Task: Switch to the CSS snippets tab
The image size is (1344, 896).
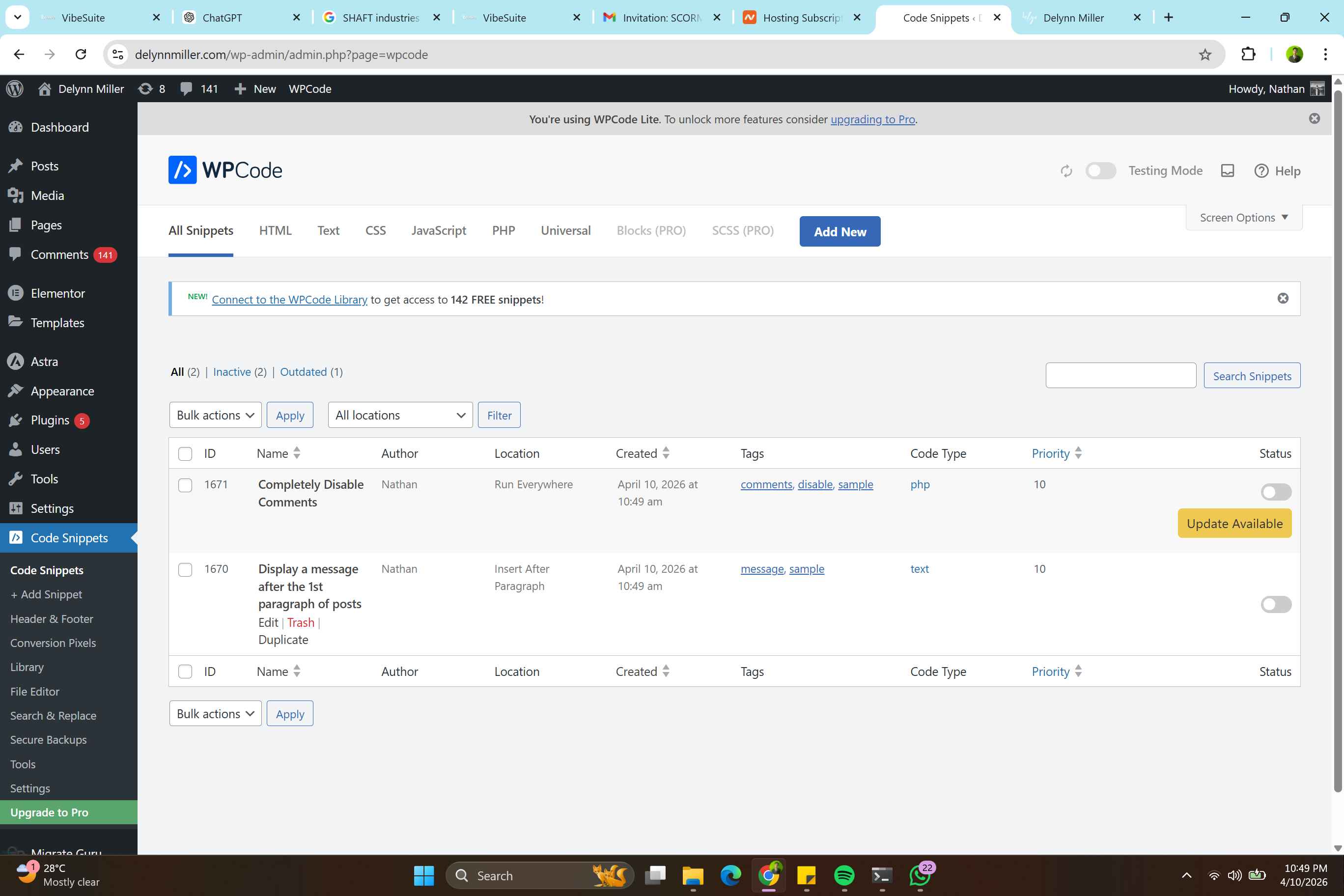Action: pyautogui.click(x=375, y=230)
